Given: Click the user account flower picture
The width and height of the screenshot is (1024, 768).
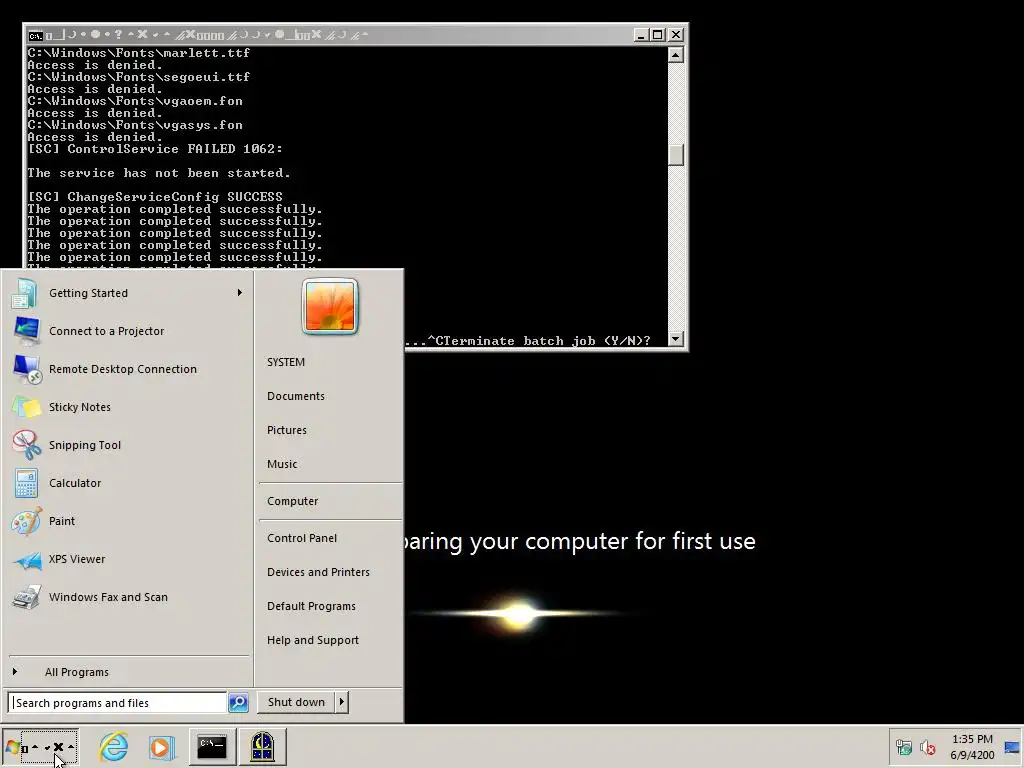Looking at the screenshot, I should point(330,306).
